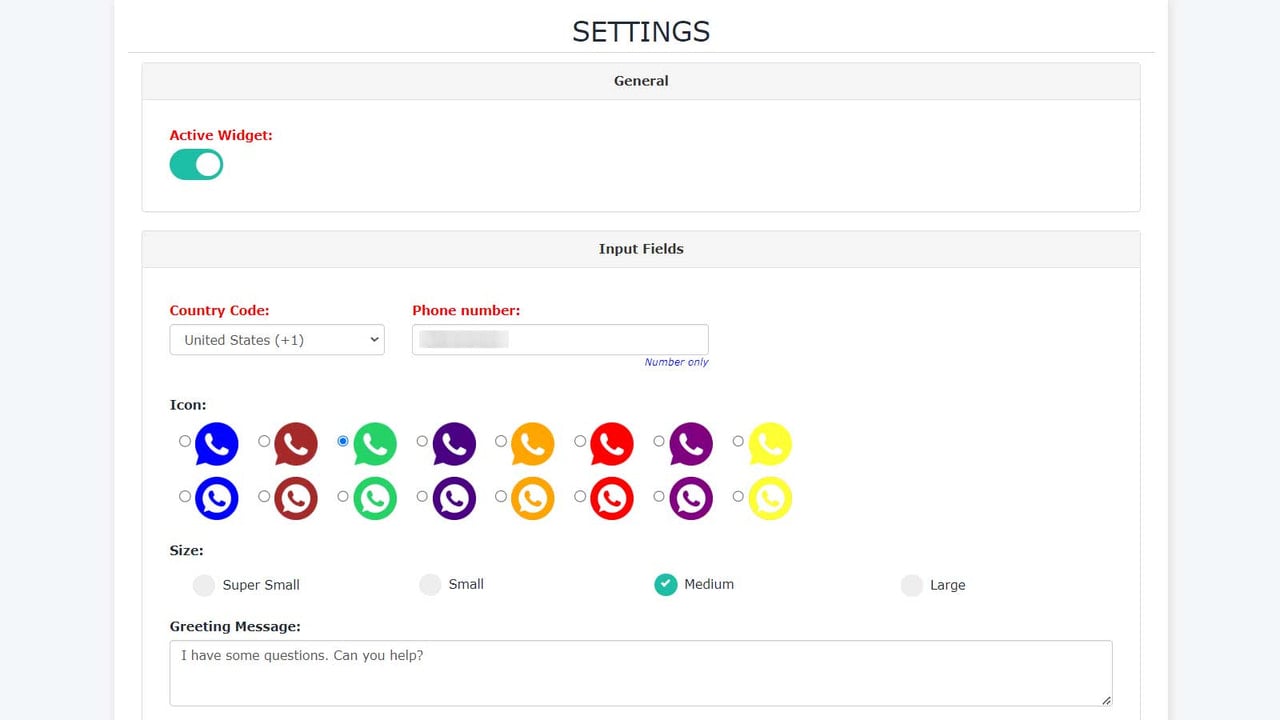Image resolution: width=1280 pixels, height=720 pixels.
Task: Choose the indigo outlined WhatsApp icon
Action: click(454, 498)
